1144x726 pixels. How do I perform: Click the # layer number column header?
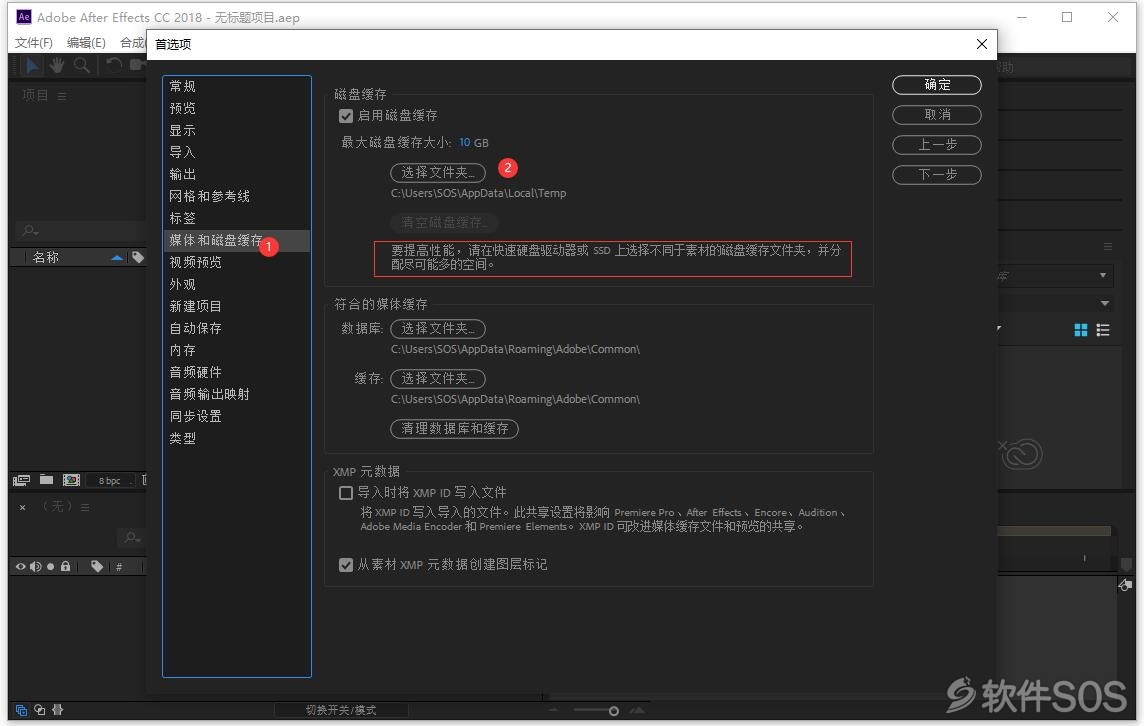point(119,567)
